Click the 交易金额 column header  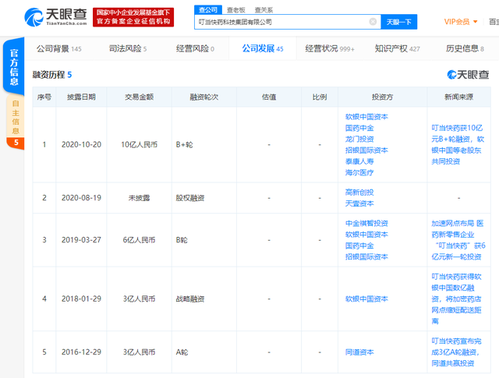(x=139, y=97)
